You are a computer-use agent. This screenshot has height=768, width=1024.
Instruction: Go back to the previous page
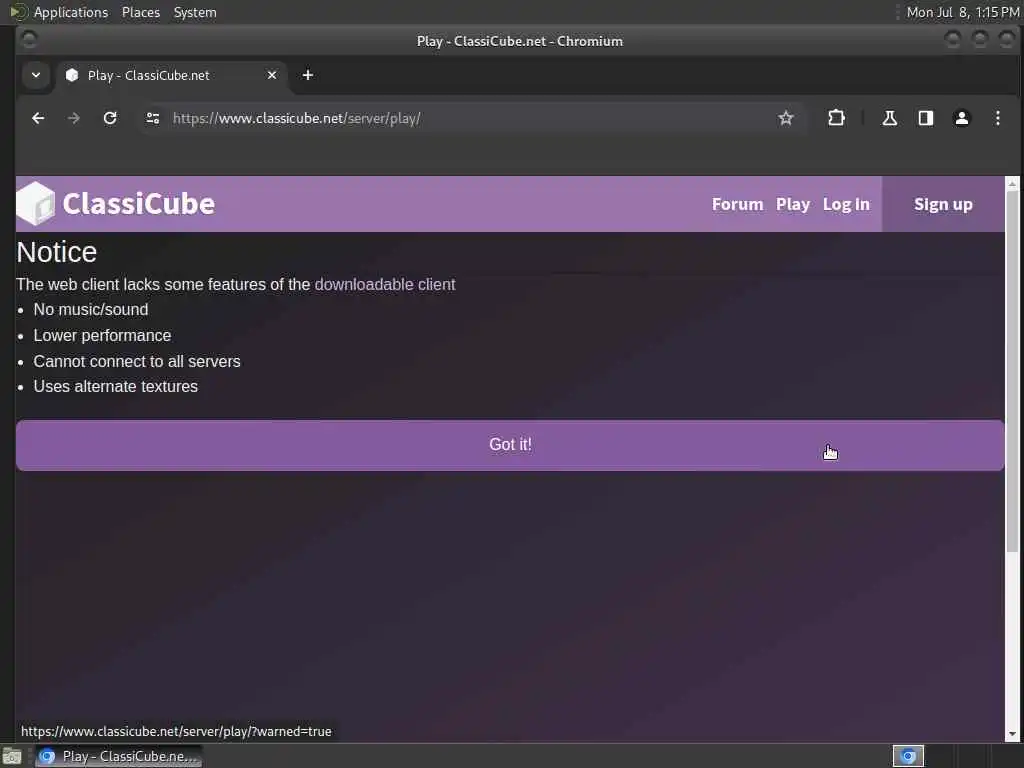38,118
